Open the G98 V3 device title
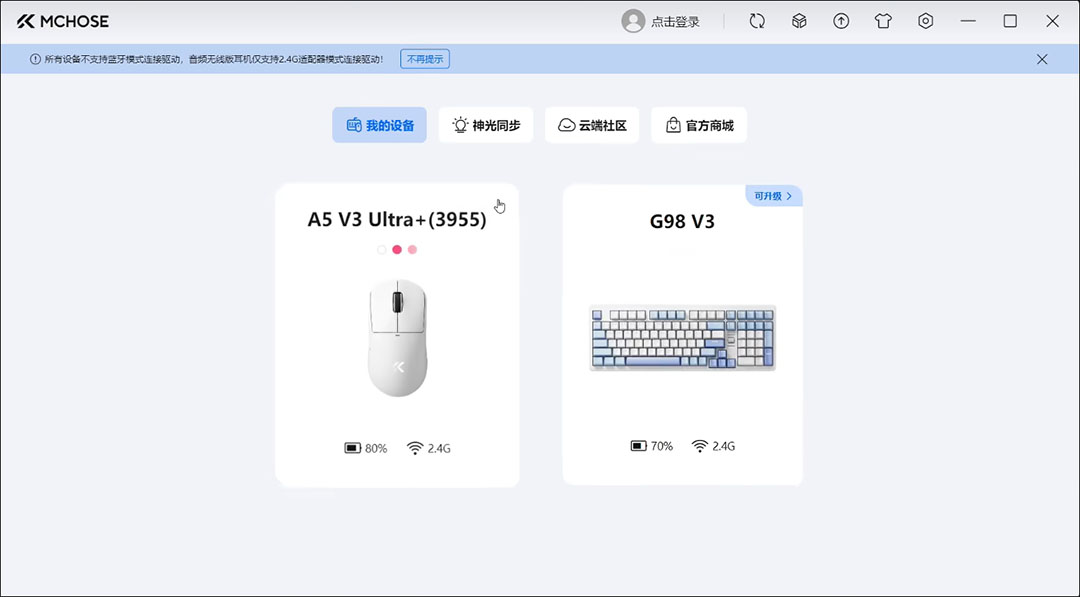Viewport: 1080px width, 597px height. [x=683, y=222]
